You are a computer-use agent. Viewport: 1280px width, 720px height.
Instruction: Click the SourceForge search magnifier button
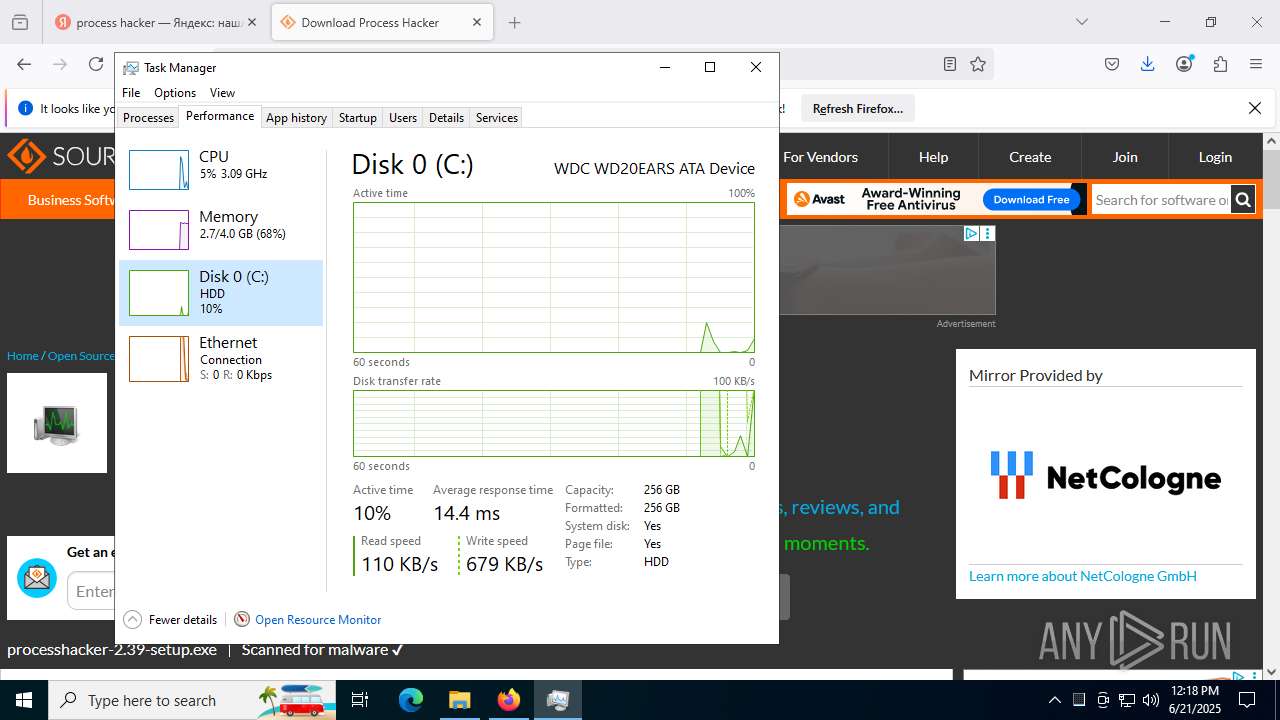point(1243,200)
